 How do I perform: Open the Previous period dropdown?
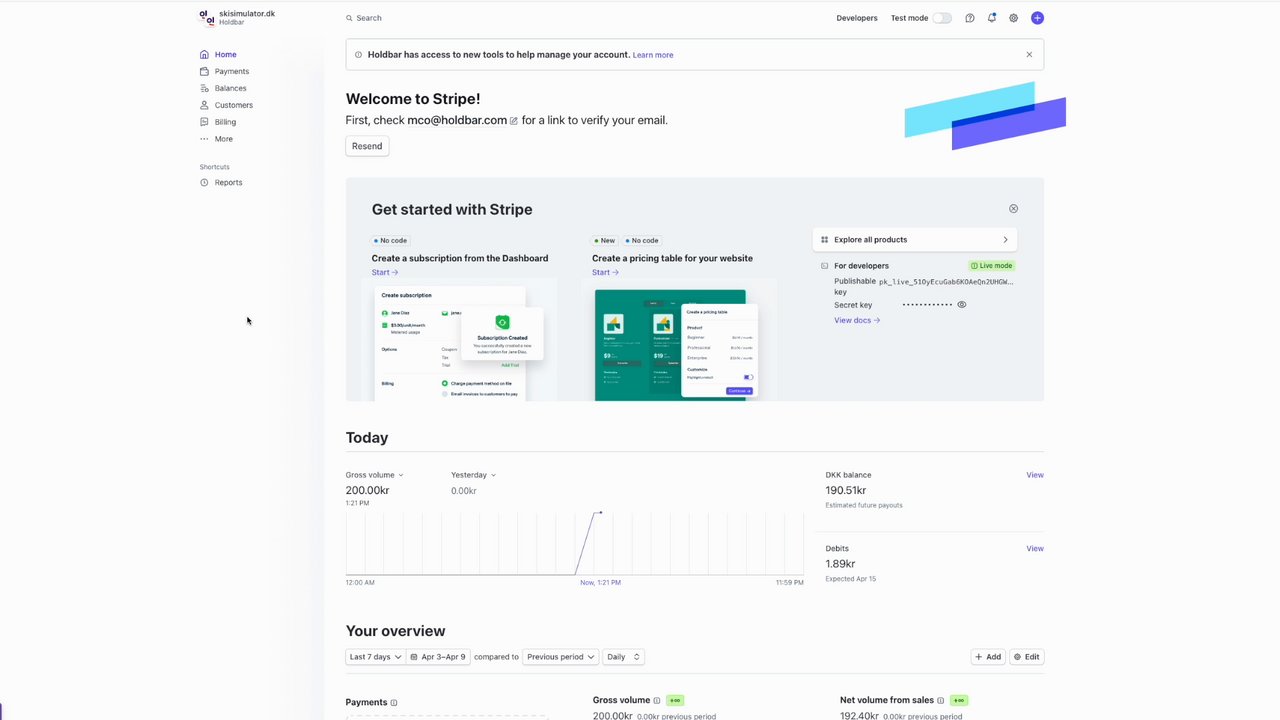tap(561, 657)
